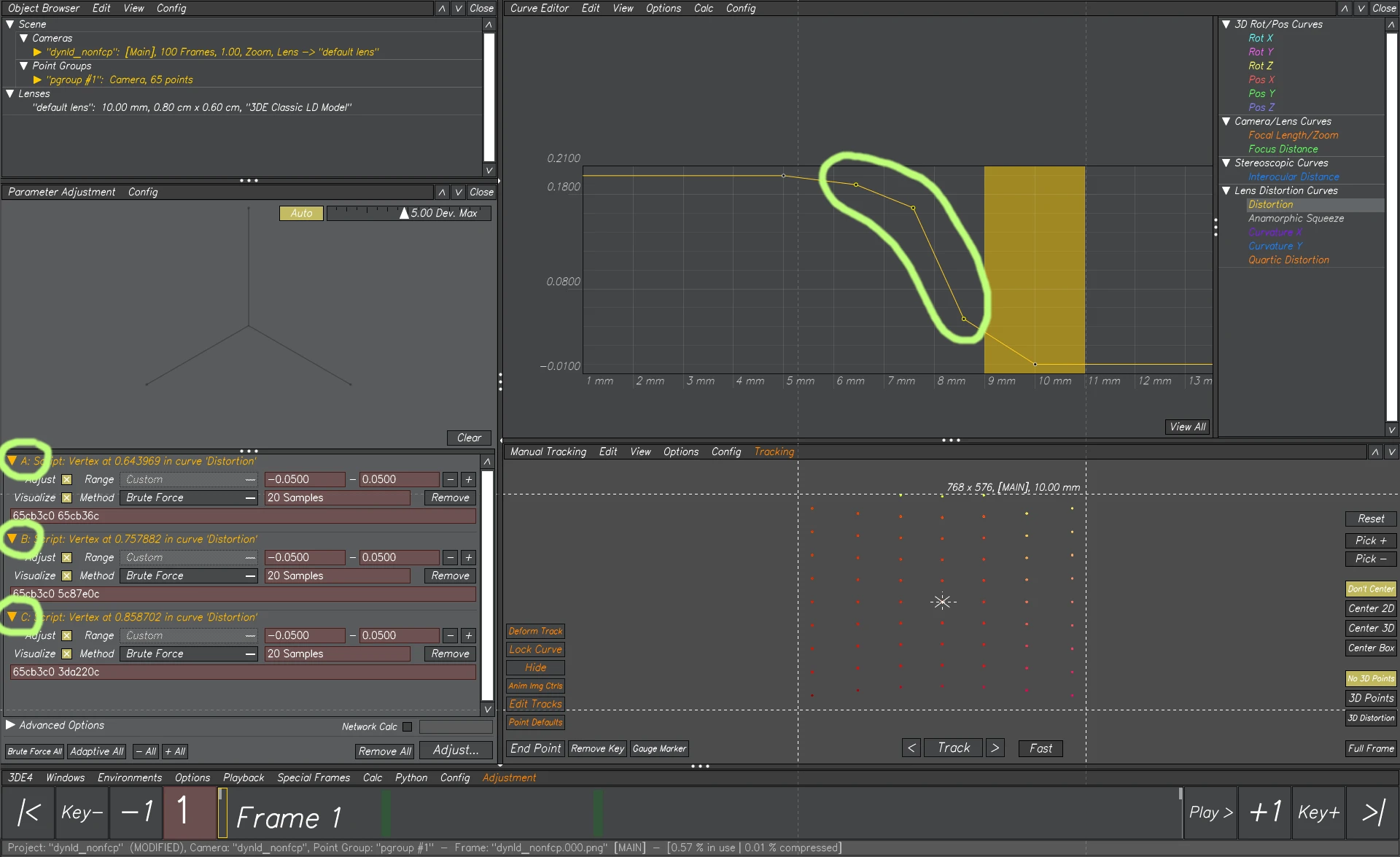
Task: Track backward with < button
Action: coord(911,748)
